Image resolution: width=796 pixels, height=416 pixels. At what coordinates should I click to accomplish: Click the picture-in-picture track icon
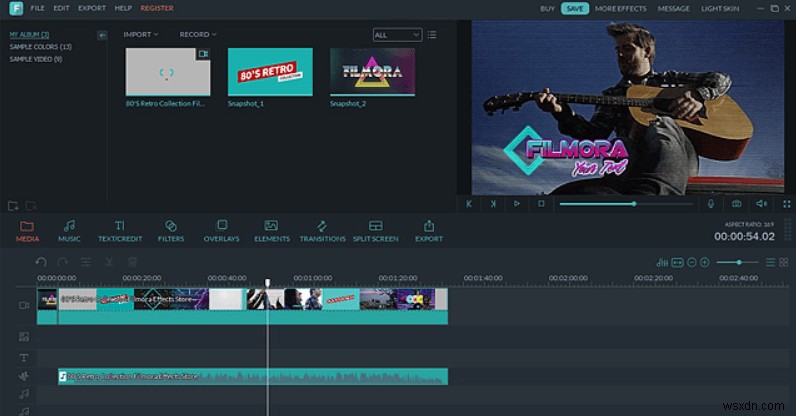pyautogui.click(x=24, y=337)
